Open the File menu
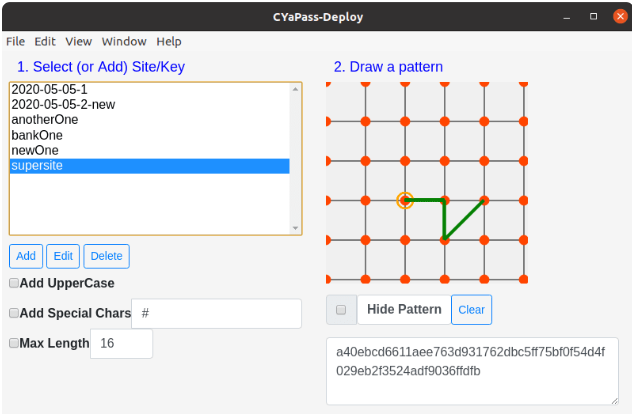This screenshot has width=632, height=414. pyautogui.click(x=15, y=42)
